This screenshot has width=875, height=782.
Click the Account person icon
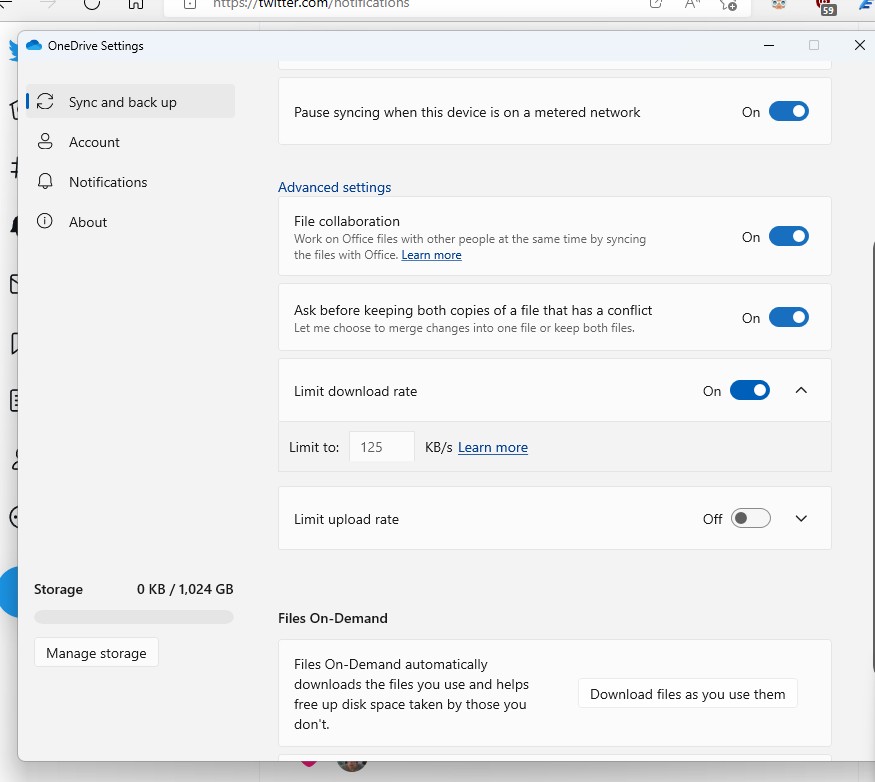[x=45, y=142]
